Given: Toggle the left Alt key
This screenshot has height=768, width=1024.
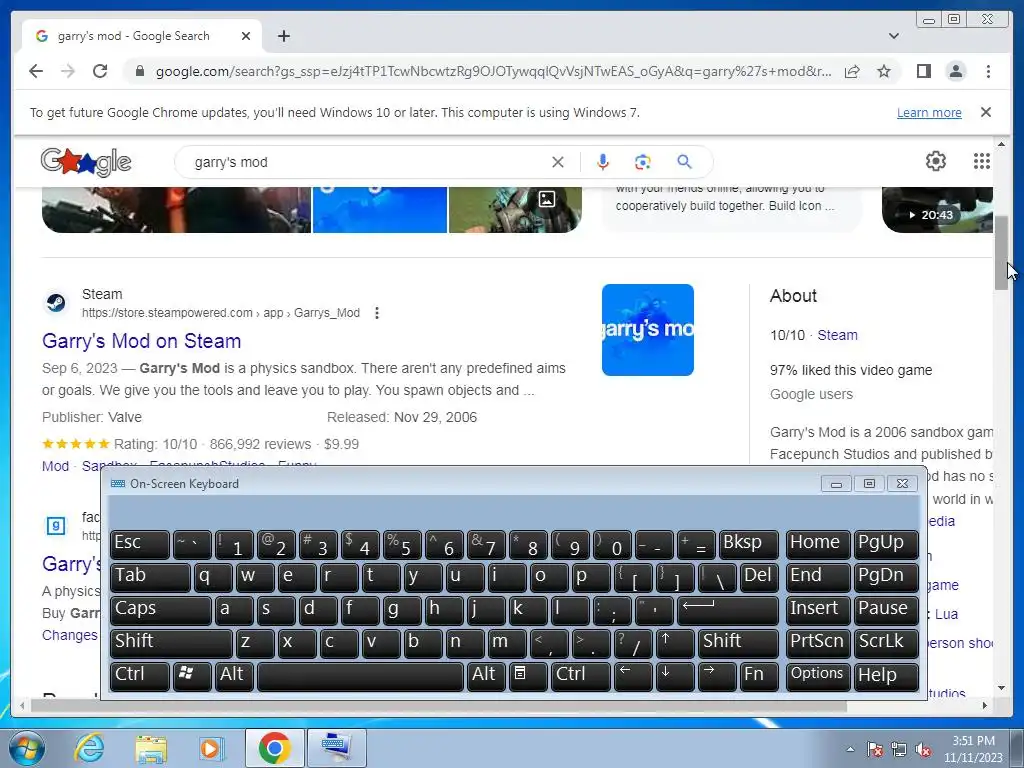Looking at the screenshot, I should [x=234, y=676].
